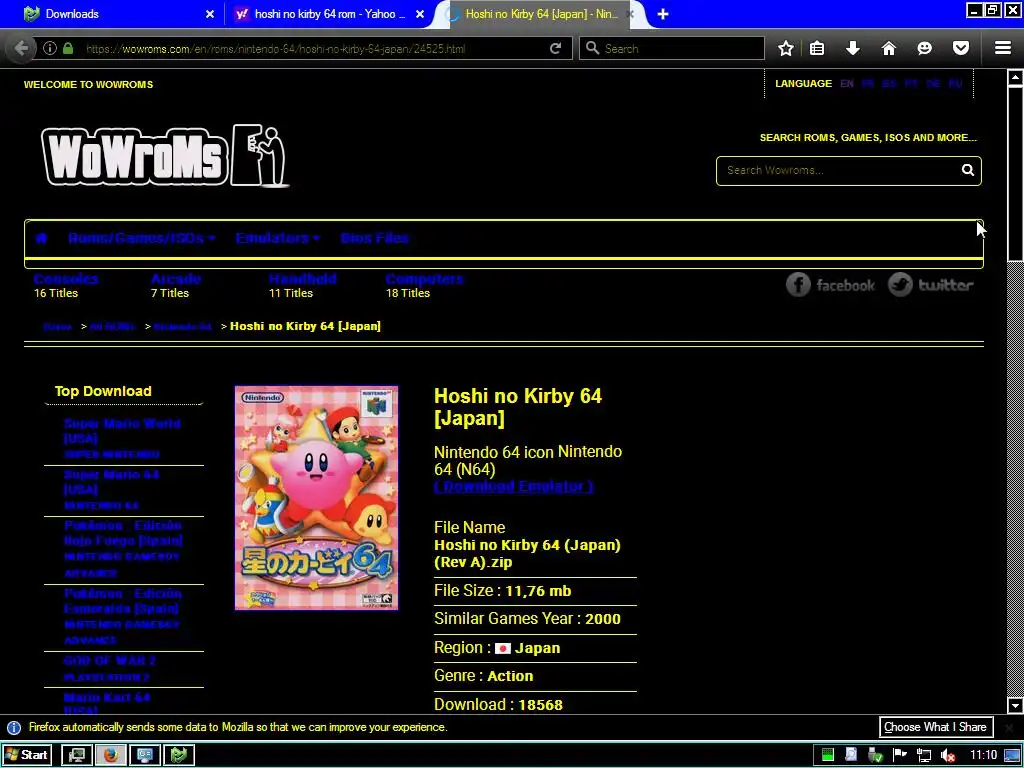The image size is (1024, 768).
Task: Click the volume muted tray icon
Action: (948, 755)
